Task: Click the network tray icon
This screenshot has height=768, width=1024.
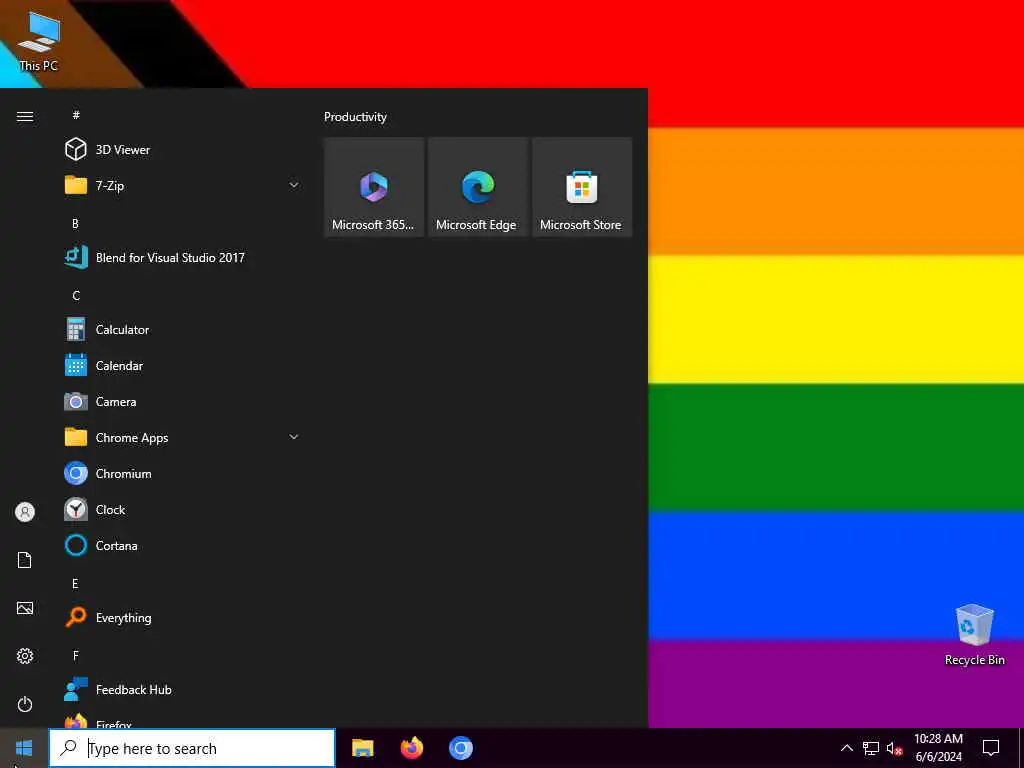Action: 871,748
